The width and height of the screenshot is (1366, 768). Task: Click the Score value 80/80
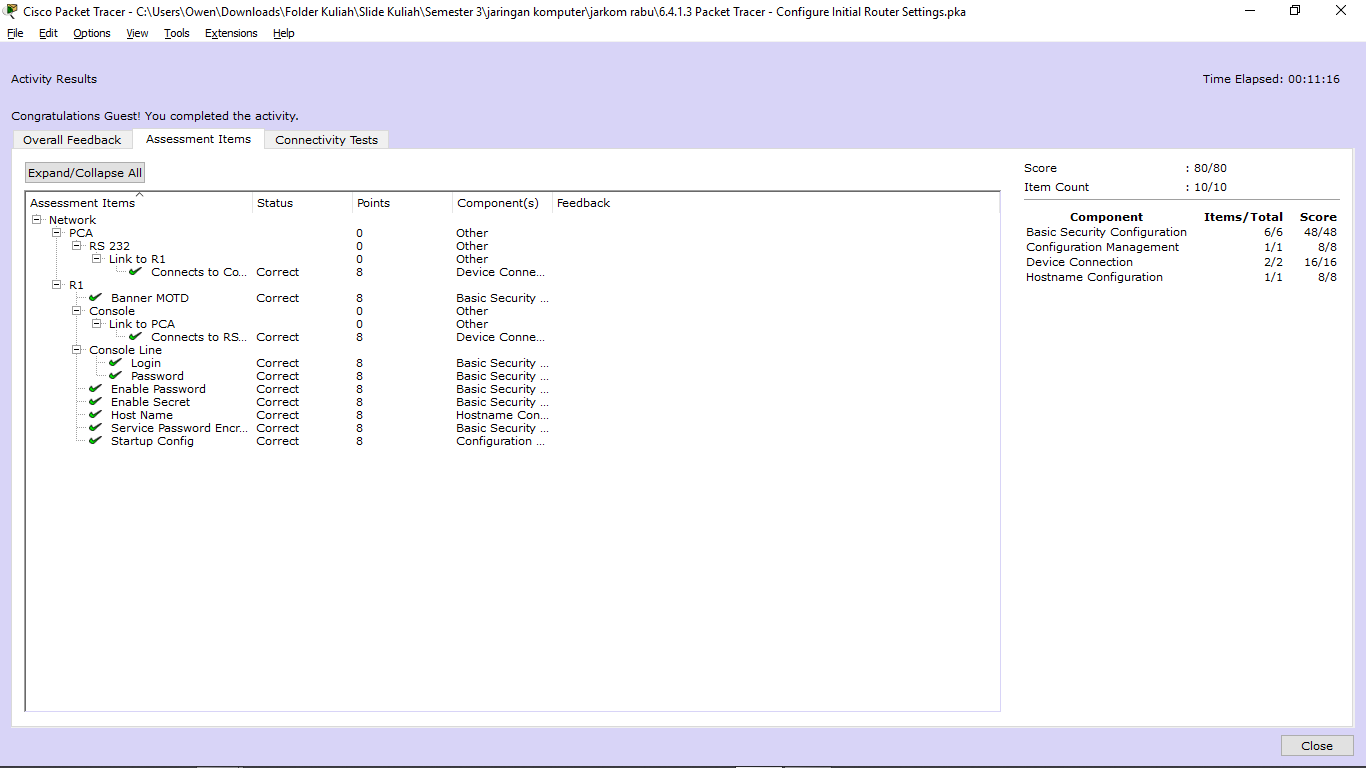1210,168
